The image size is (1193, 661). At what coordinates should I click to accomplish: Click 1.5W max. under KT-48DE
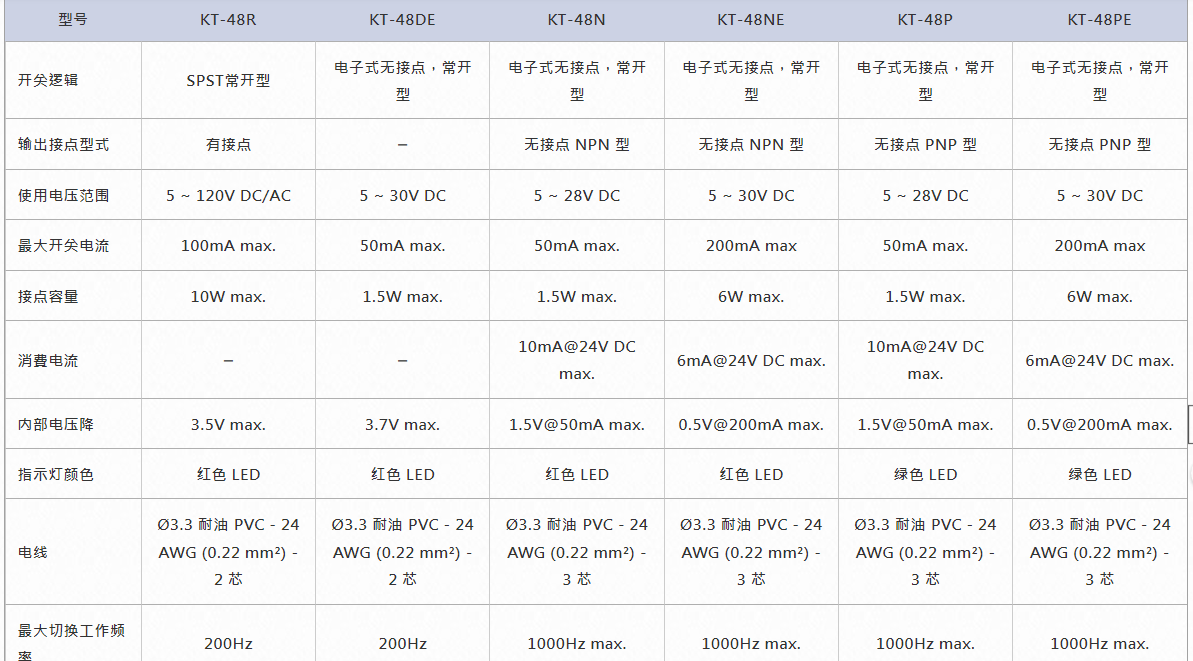point(402,297)
